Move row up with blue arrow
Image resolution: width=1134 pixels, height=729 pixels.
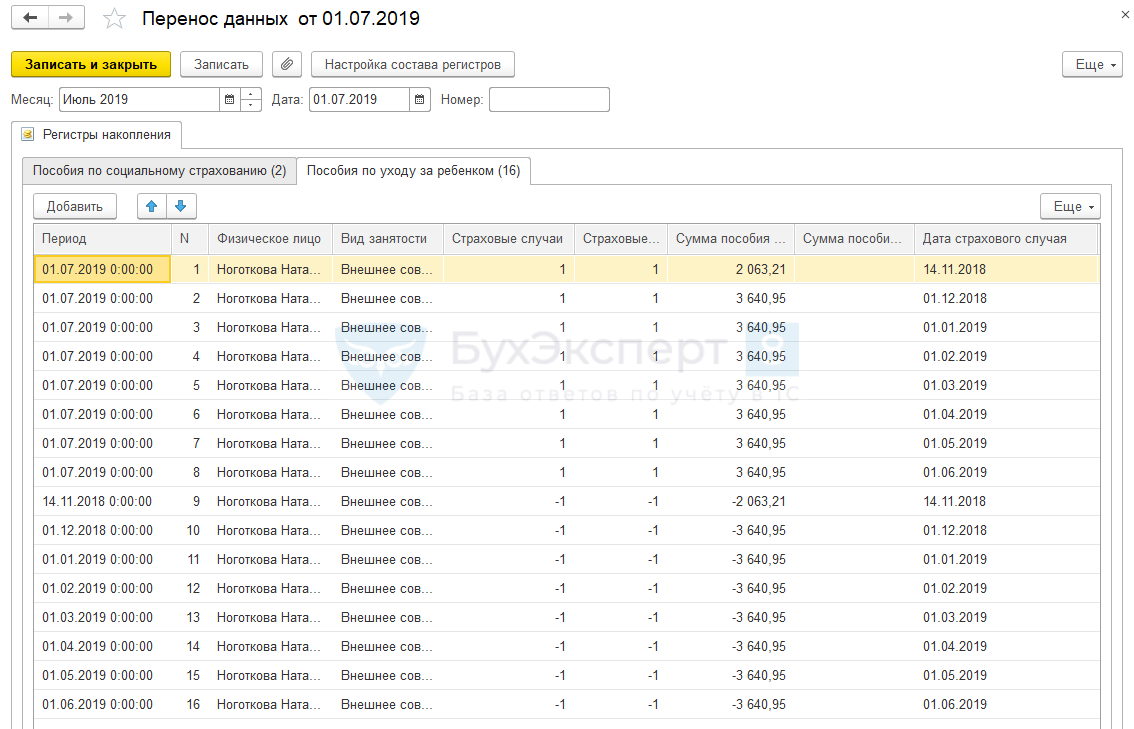[152, 207]
